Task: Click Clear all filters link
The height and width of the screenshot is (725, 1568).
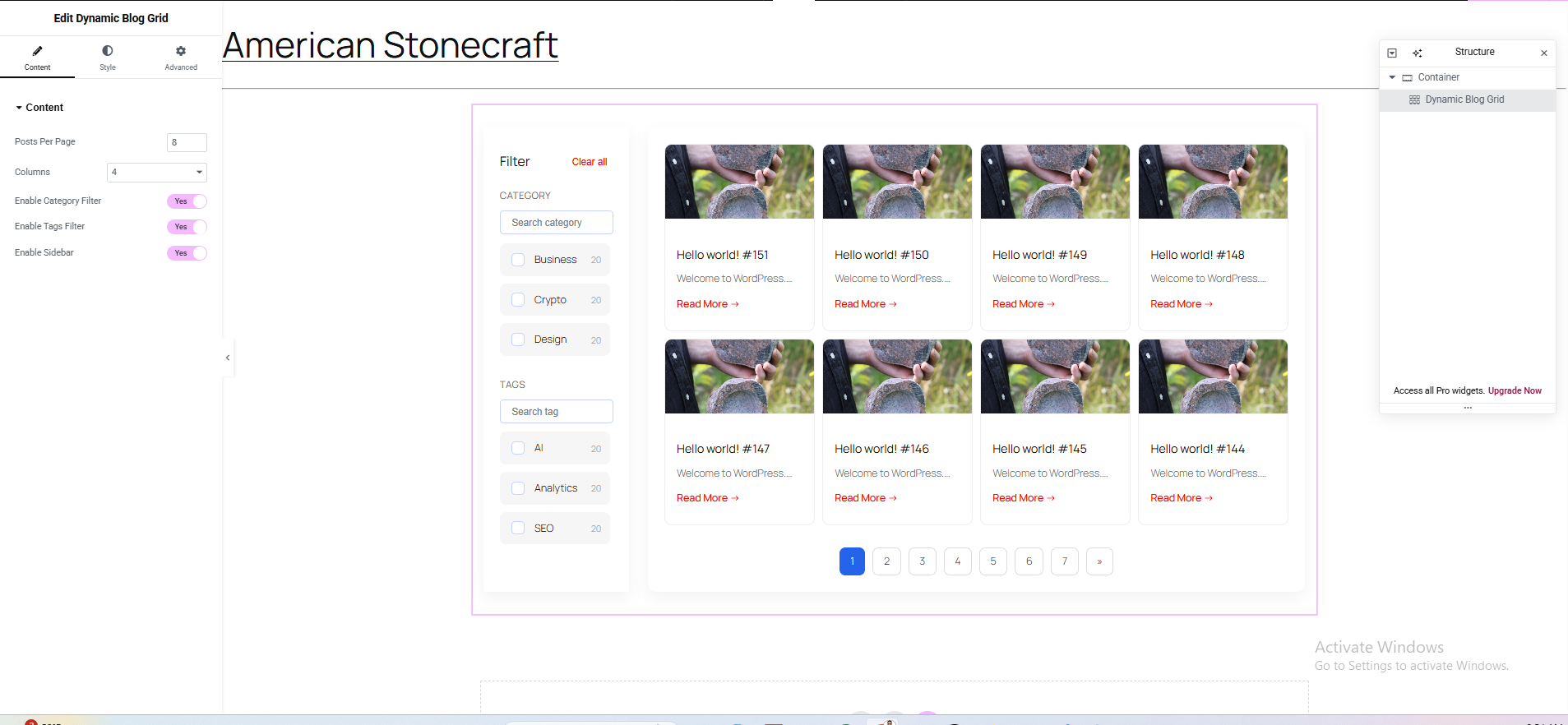Action: click(x=590, y=162)
